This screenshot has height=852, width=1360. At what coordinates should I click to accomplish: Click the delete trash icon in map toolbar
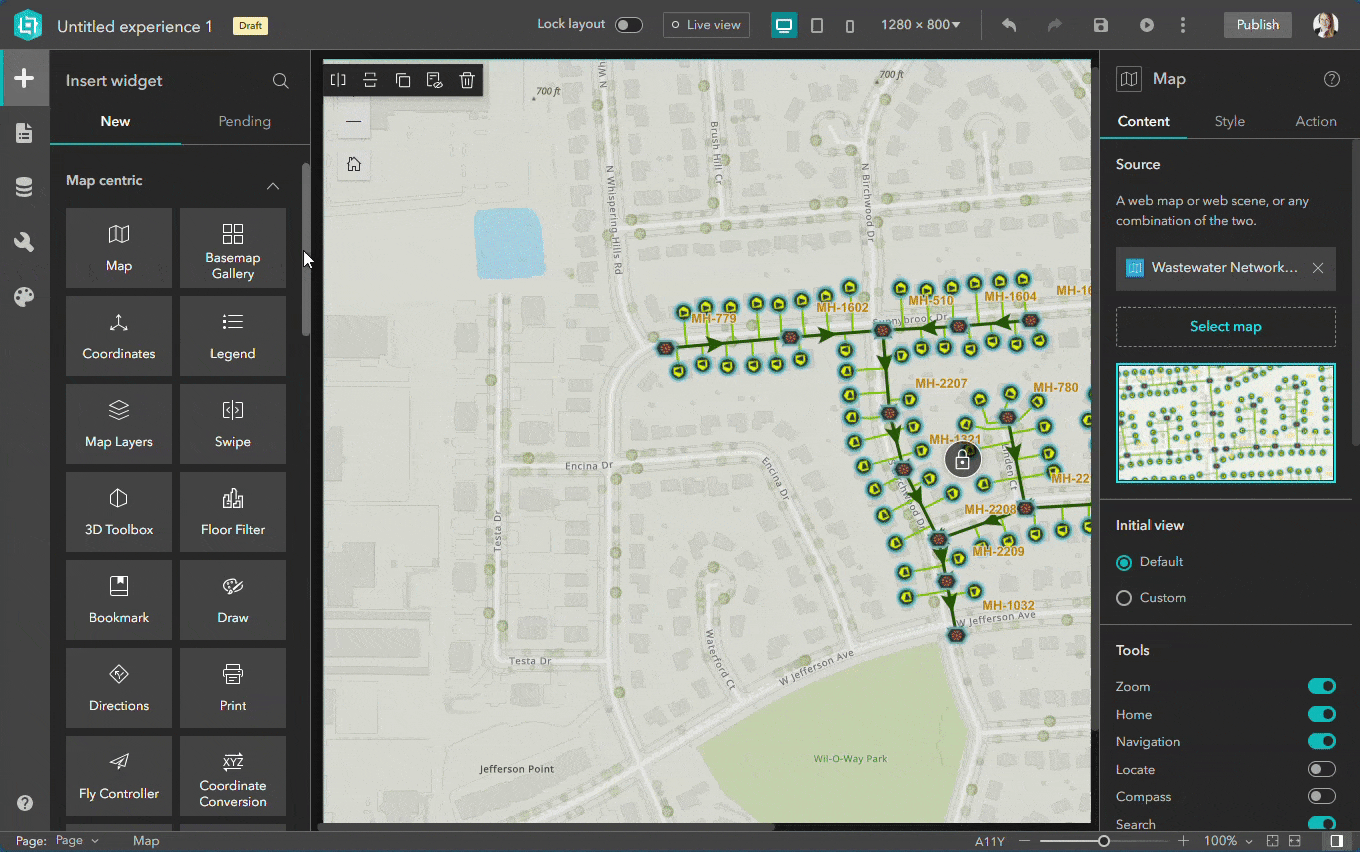click(x=467, y=81)
